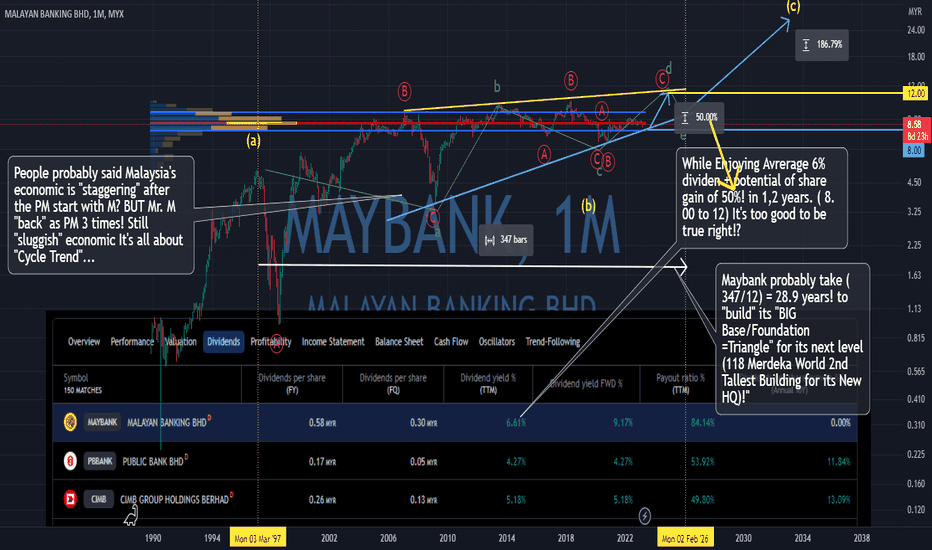Switch to the Performance tab

click(x=132, y=342)
